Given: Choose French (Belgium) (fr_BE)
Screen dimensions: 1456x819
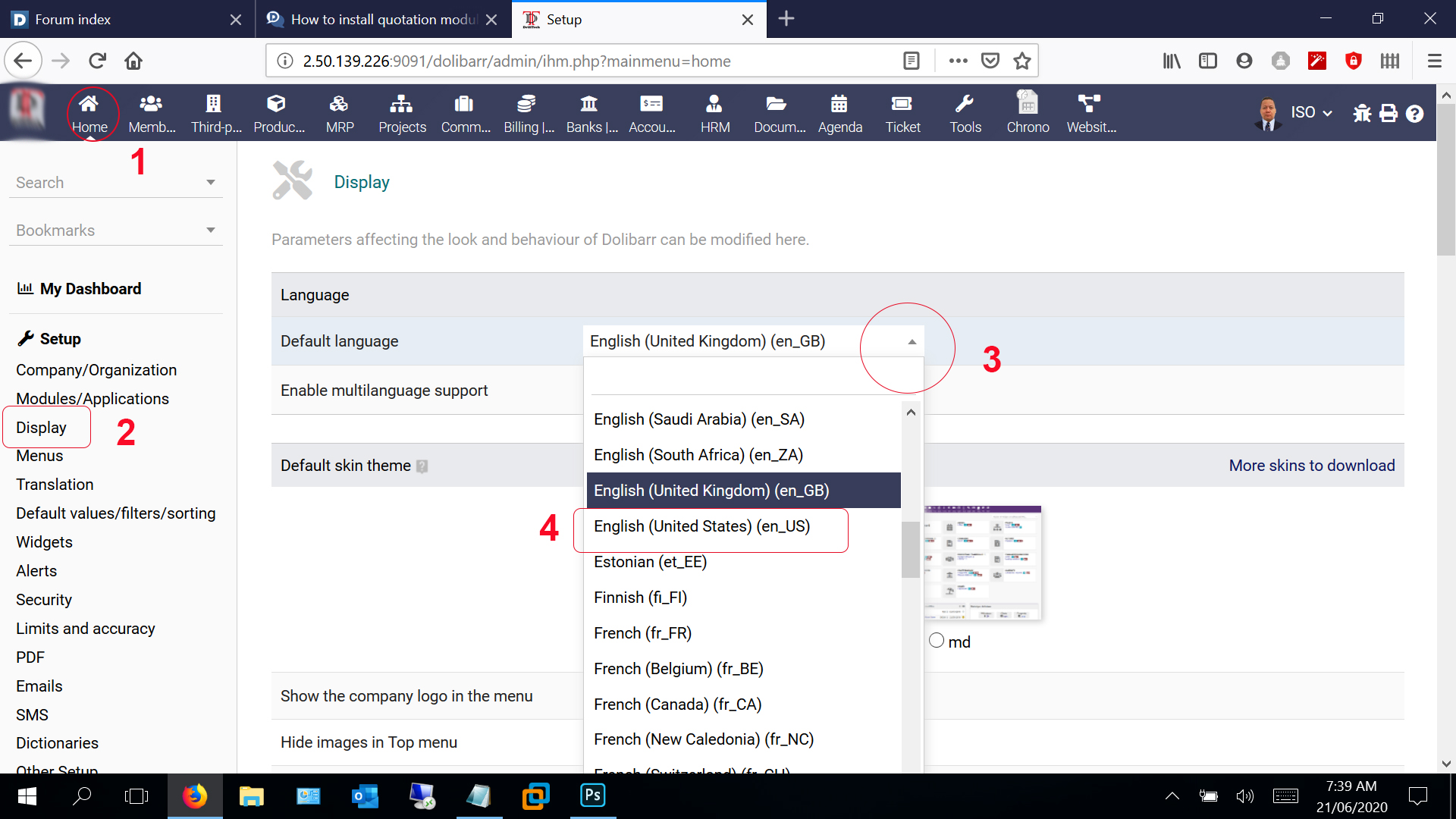Looking at the screenshot, I should (x=743, y=669).
